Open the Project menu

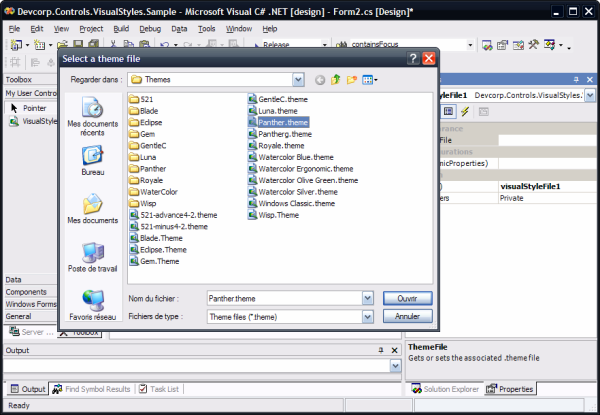tap(91, 29)
